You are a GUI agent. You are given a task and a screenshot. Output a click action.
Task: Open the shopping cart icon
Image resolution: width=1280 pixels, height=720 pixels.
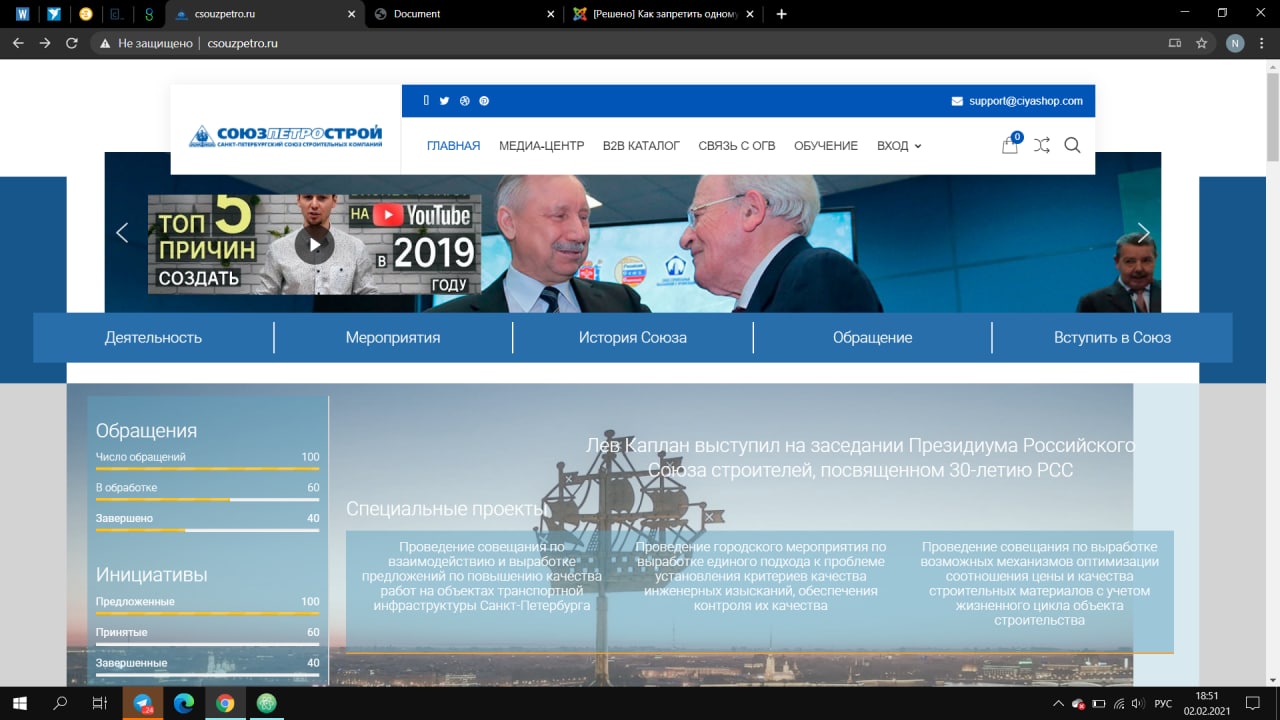click(x=1010, y=145)
